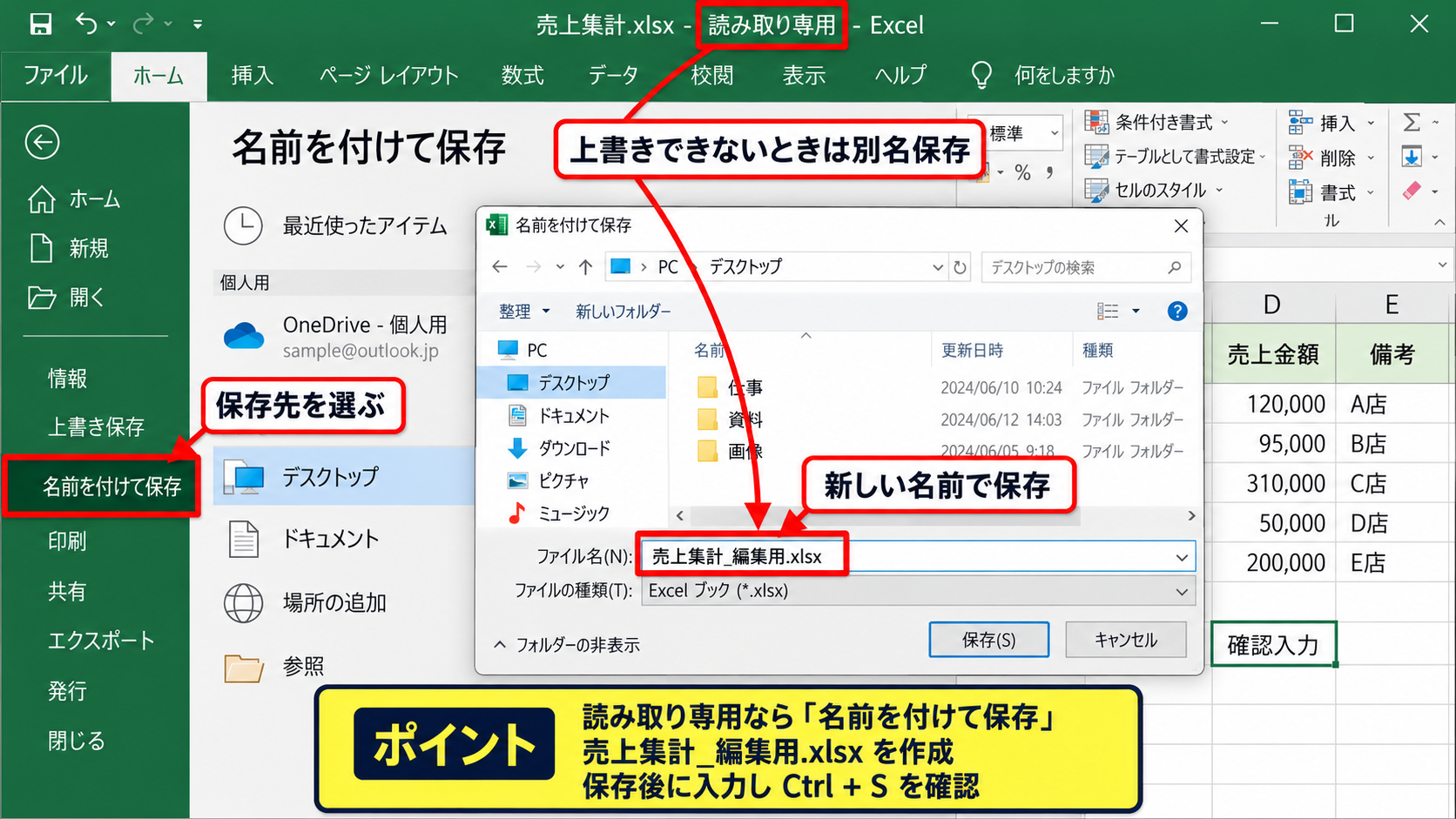Open Conditional Formatting dropdown
This screenshot has height=819, width=1456.
(x=1156, y=122)
